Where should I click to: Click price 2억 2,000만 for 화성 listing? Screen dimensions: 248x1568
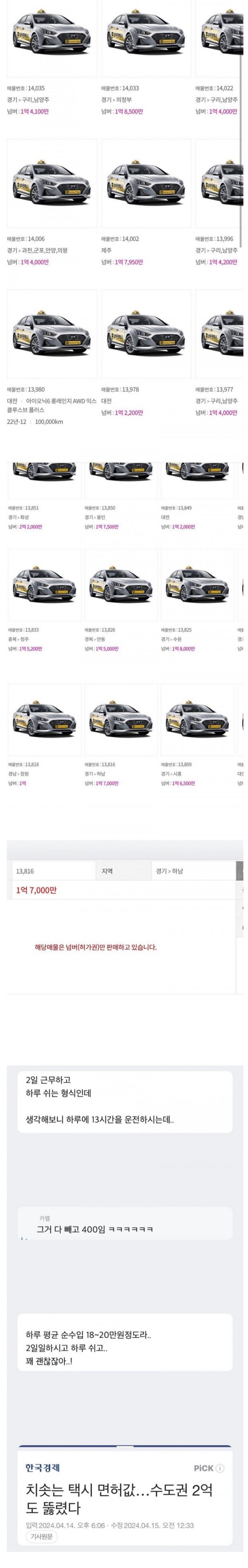click(x=31, y=527)
